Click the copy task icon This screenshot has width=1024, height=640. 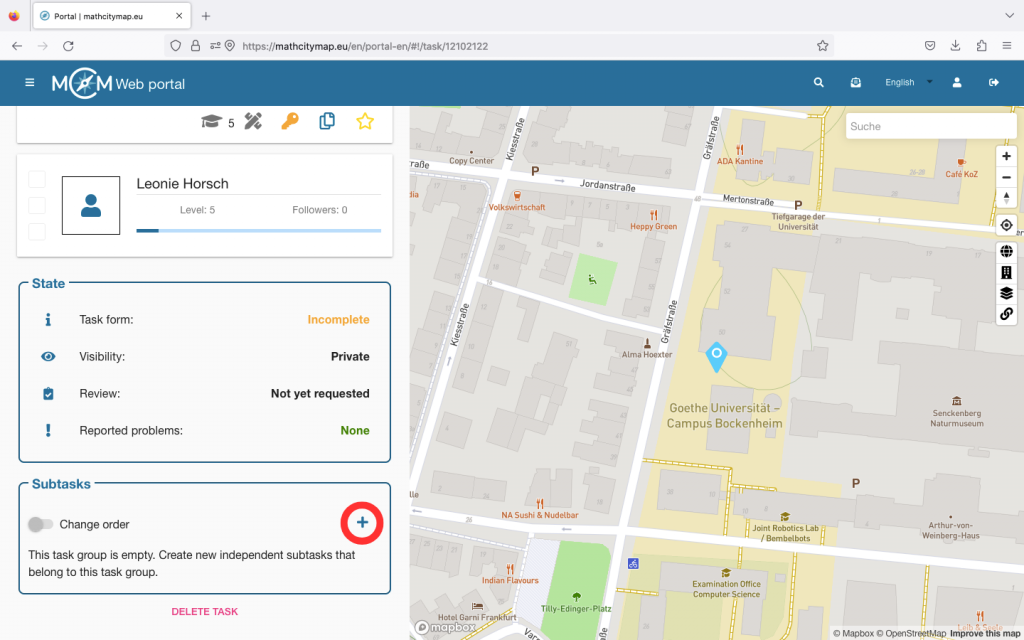click(327, 121)
